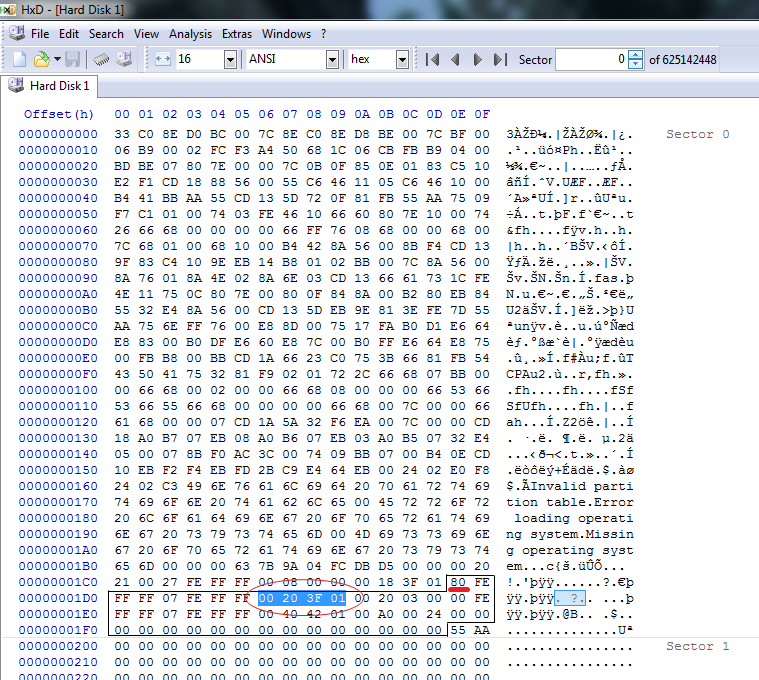Open the Analysis menu
Viewport: 759px width, 680px height.
[x=190, y=34]
